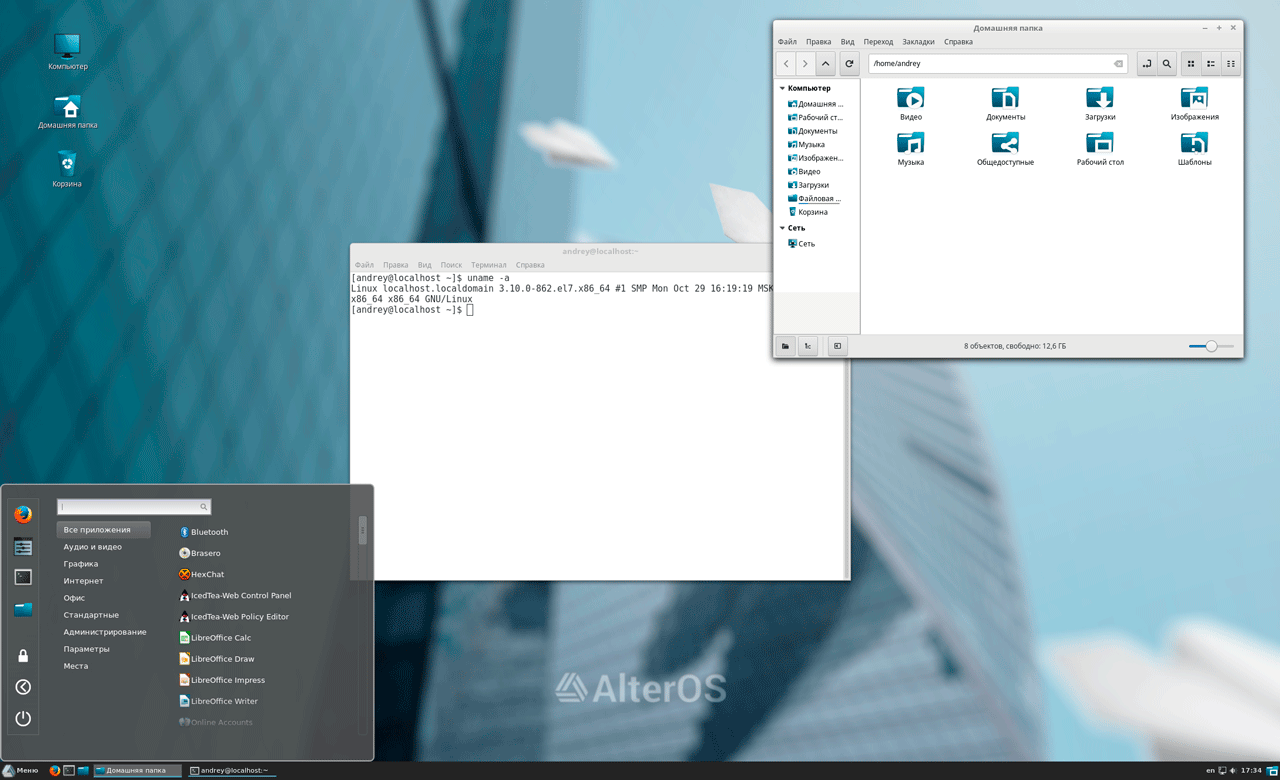Open the Файл menu in file manager
Image resolution: width=1280 pixels, height=780 pixels.
pos(787,42)
